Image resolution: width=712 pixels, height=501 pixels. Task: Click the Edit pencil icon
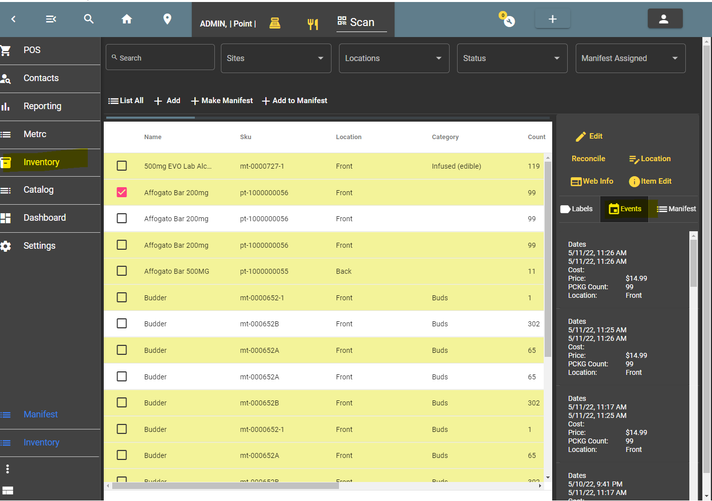580,137
